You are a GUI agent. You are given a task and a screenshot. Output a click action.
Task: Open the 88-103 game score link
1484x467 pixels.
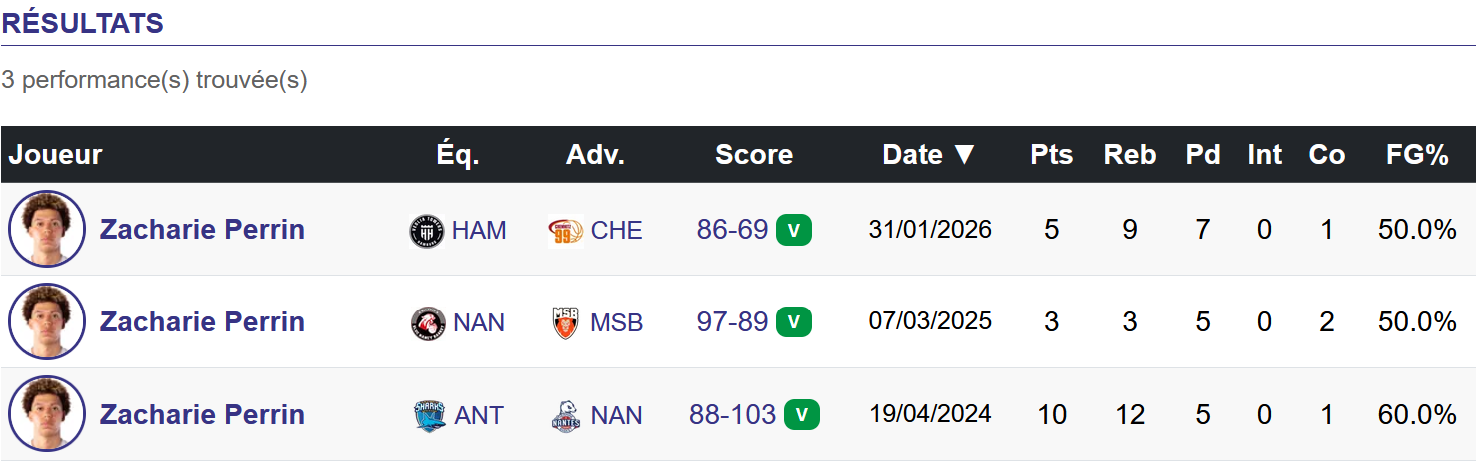[732, 414]
